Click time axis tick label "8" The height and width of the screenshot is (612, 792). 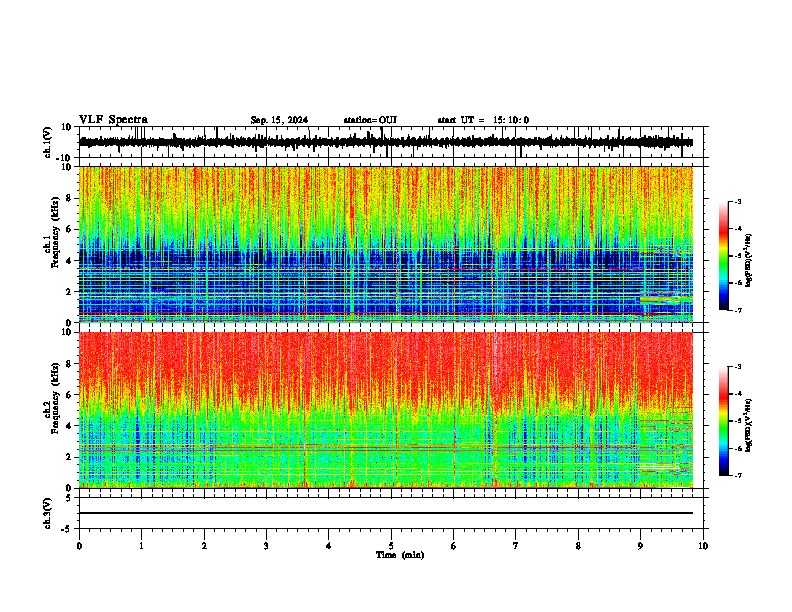click(578, 546)
